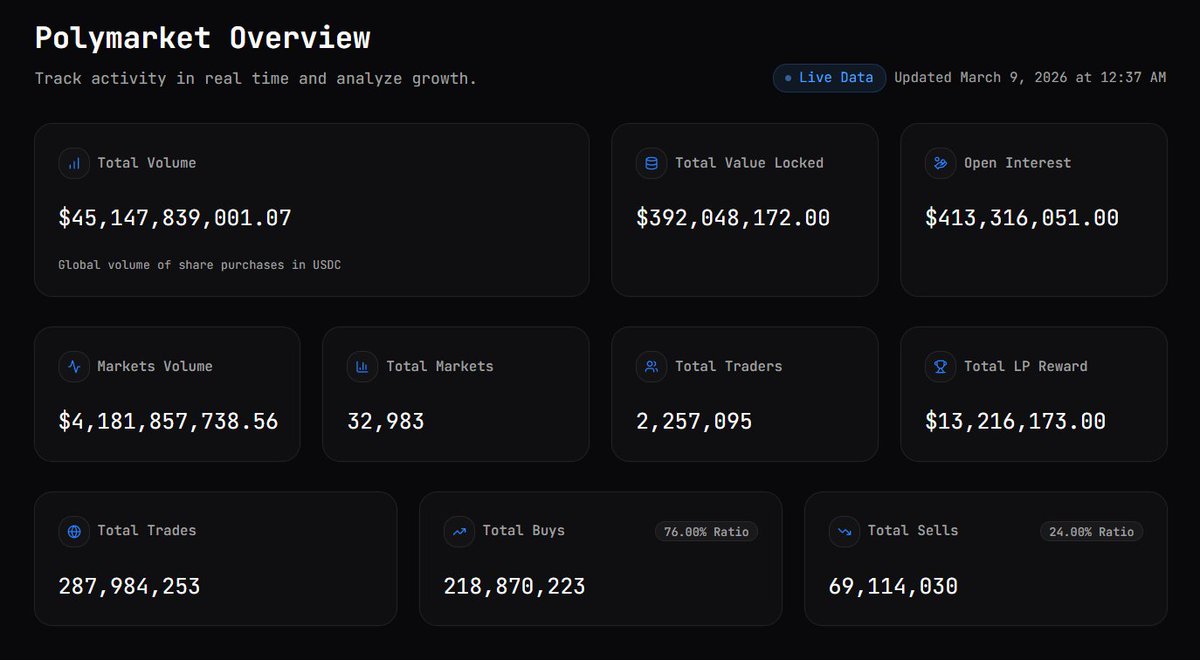Click the Total Trades globe icon

(x=74, y=531)
